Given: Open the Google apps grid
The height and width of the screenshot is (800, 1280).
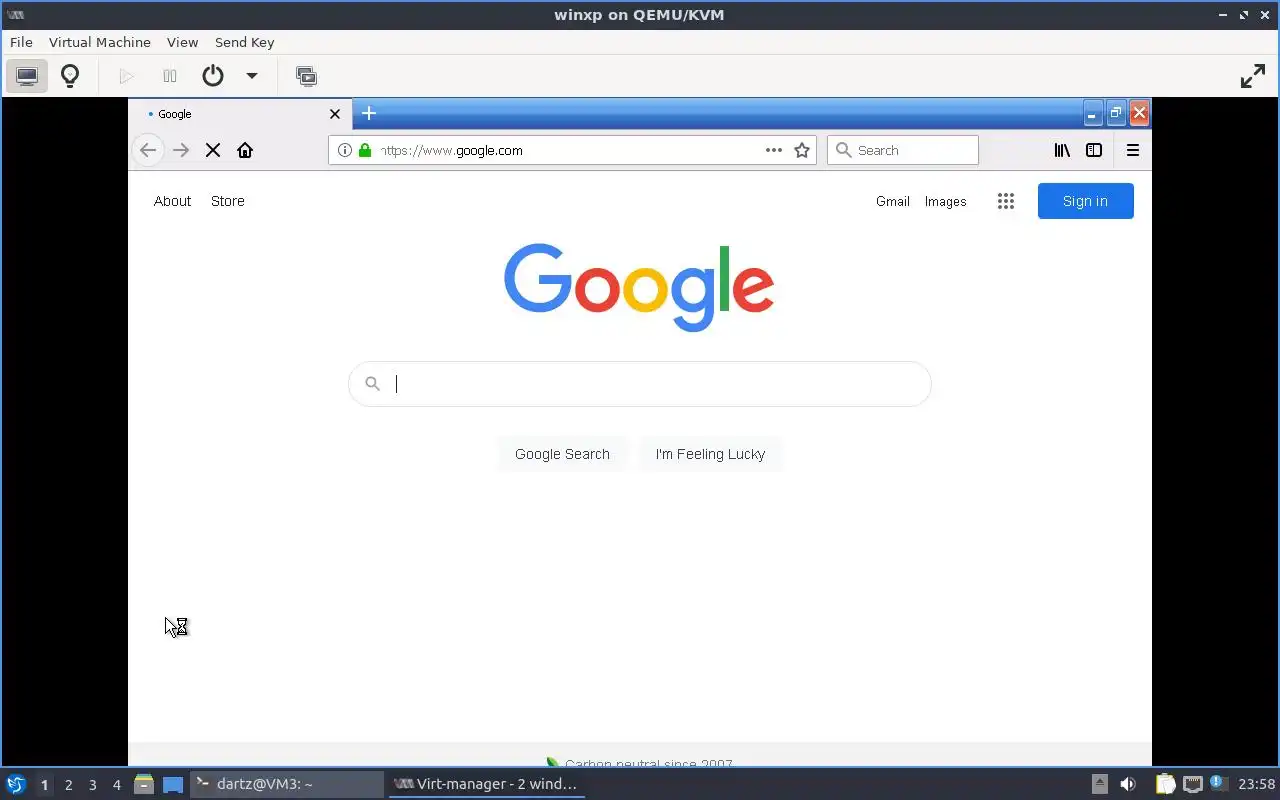Looking at the screenshot, I should 1006,201.
